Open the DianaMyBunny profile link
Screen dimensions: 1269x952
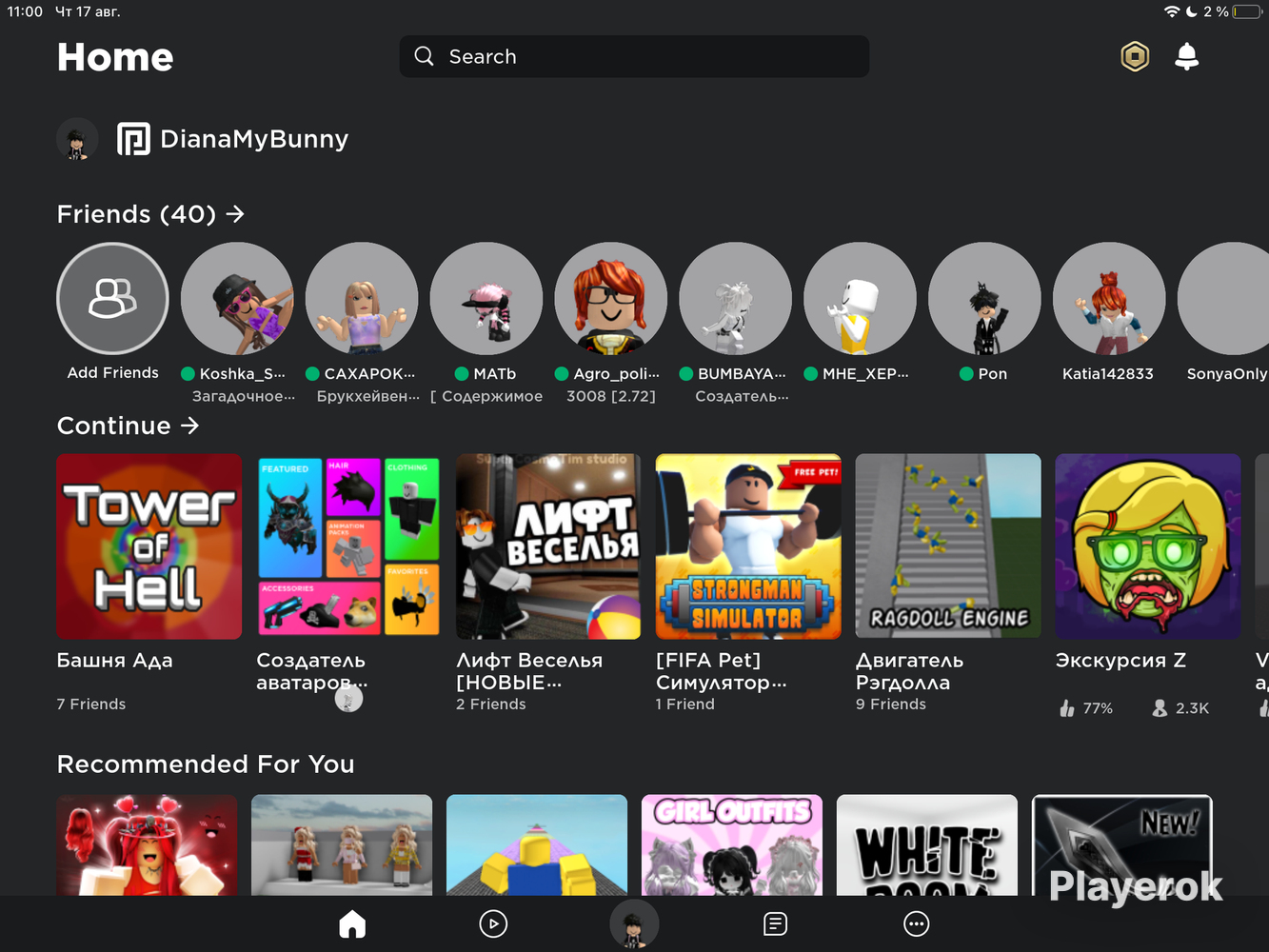pos(254,139)
